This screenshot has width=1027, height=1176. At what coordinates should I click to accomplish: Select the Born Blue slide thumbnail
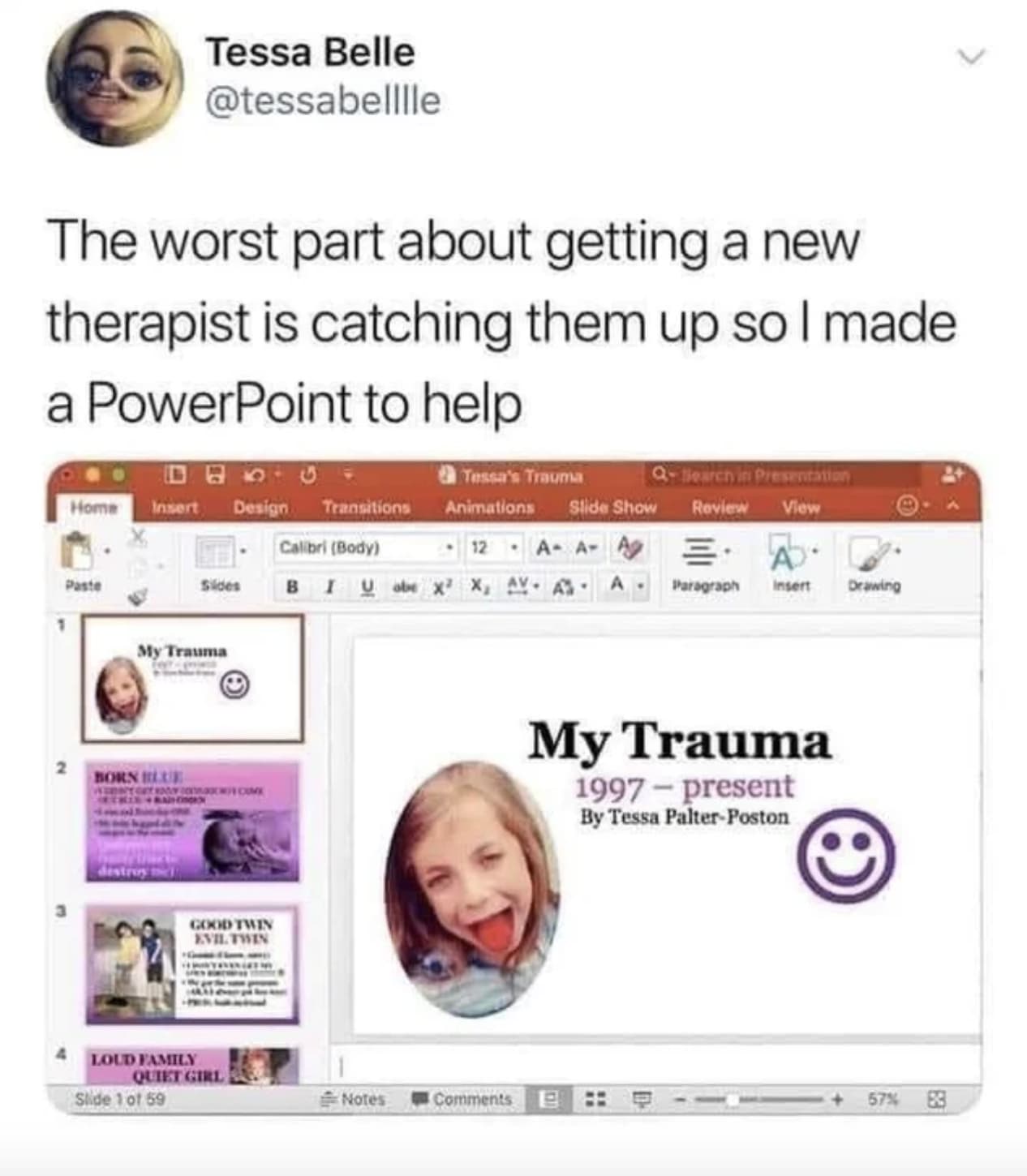click(x=192, y=821)
